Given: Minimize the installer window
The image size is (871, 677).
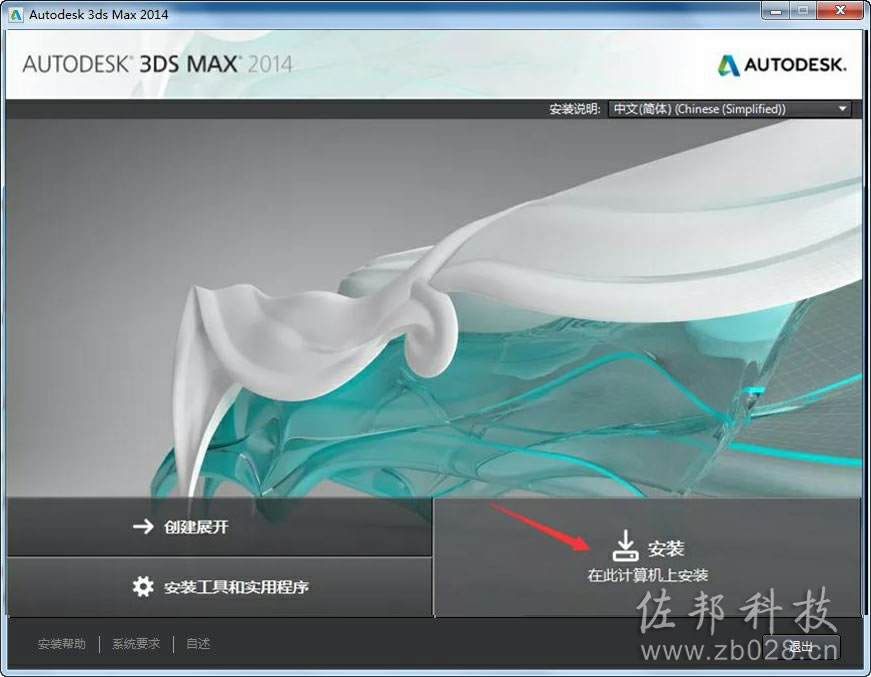Looking at the screenshot, I should 776,11.
